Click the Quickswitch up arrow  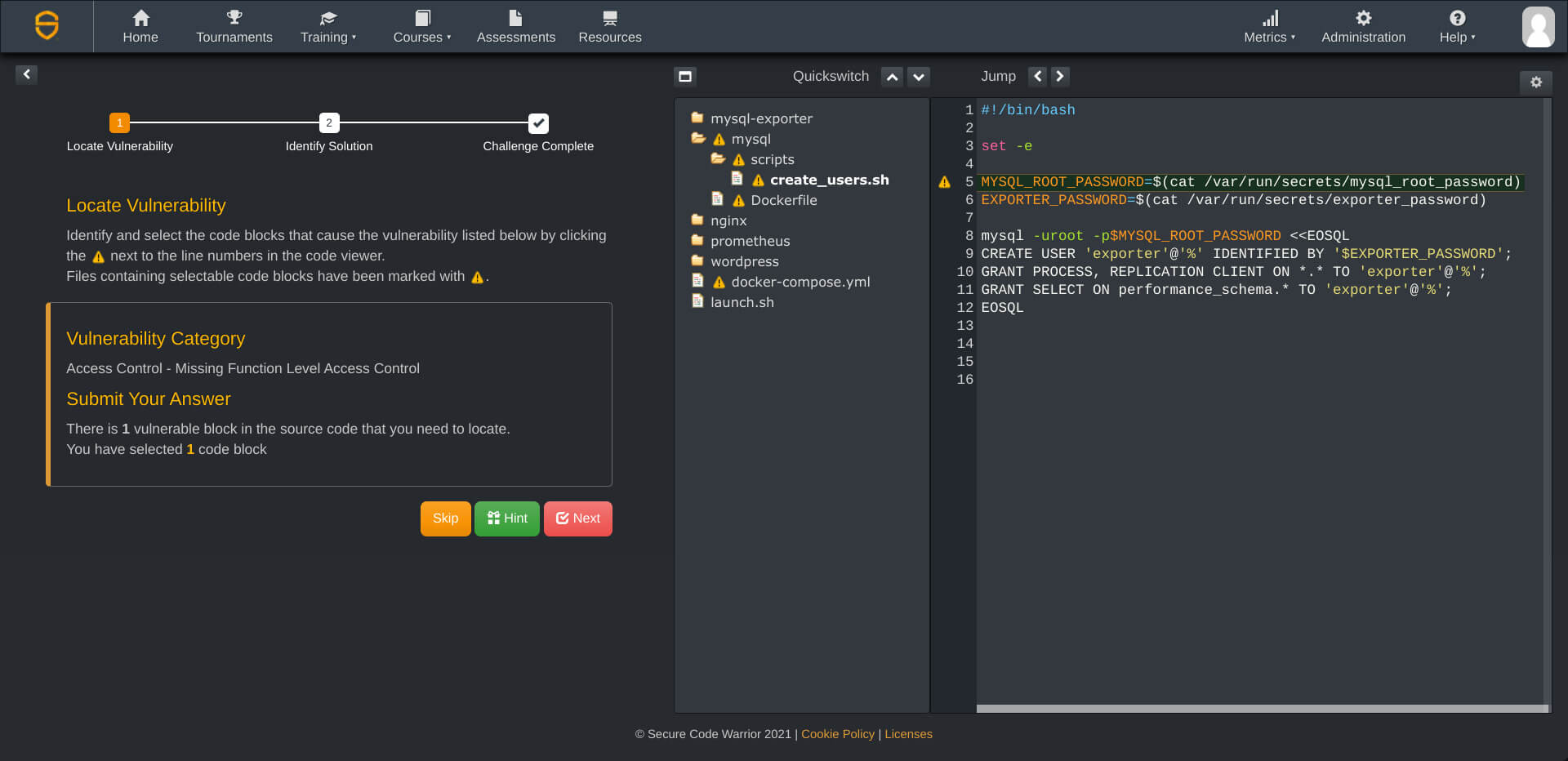[x=891, y=76]
